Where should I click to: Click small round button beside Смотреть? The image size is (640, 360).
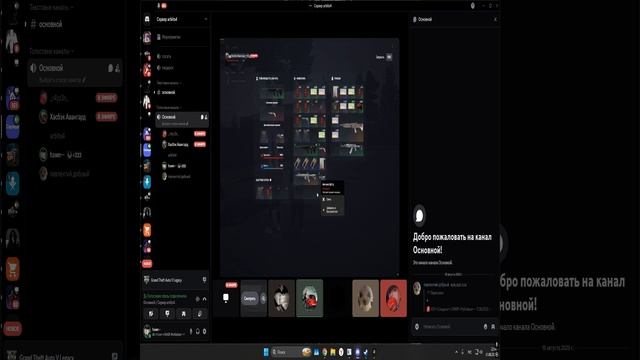(x=263, y=299)
